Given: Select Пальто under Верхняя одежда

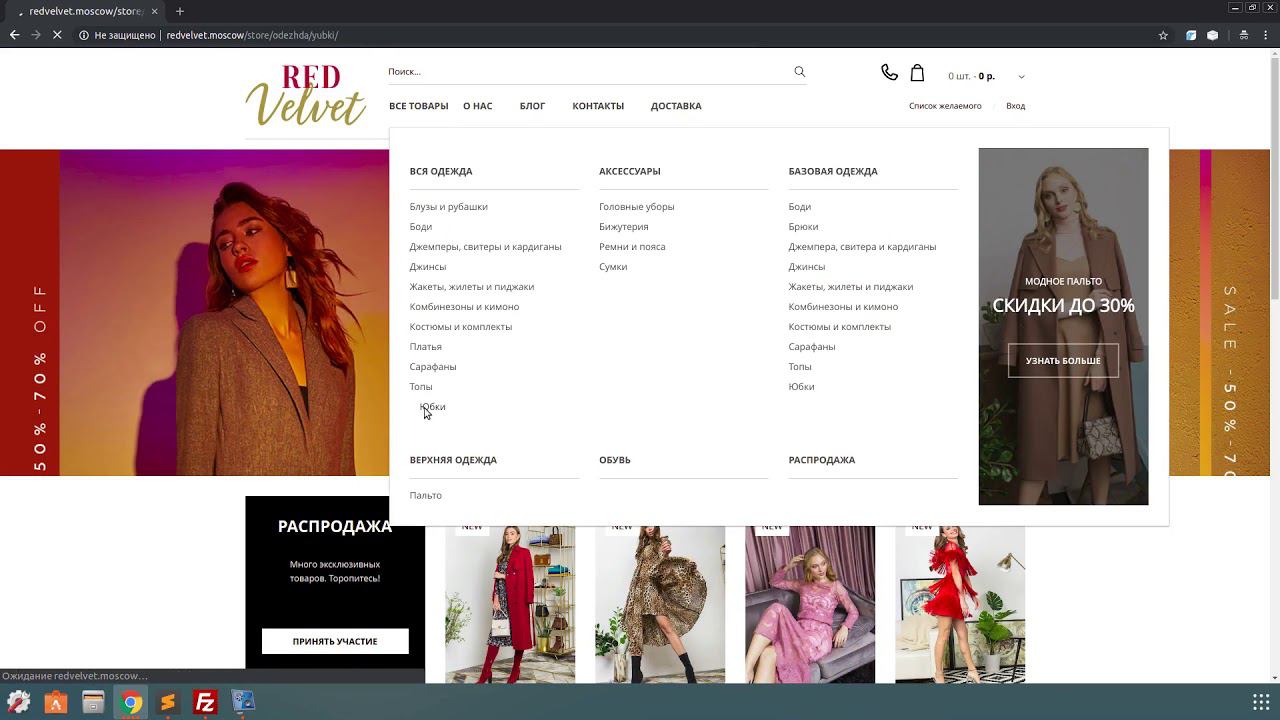Looking at the screenshot, I should (x=425, y=495).
